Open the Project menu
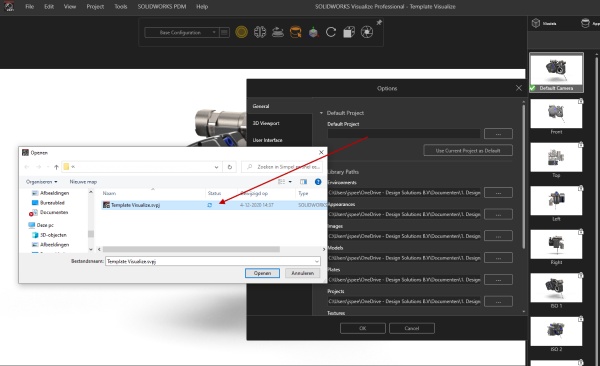This screenshot has height=366, width=600. (95, 7)
